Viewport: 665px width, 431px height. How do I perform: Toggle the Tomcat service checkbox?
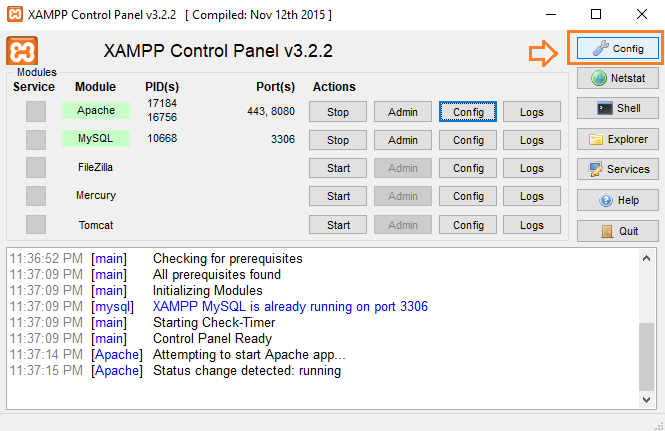[x=36, y=224]
